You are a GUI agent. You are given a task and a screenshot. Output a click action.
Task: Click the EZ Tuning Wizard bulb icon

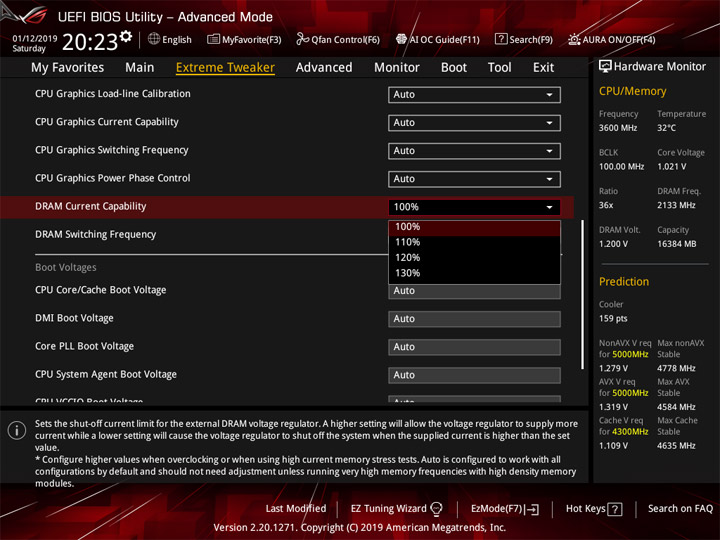coord(436,509)
